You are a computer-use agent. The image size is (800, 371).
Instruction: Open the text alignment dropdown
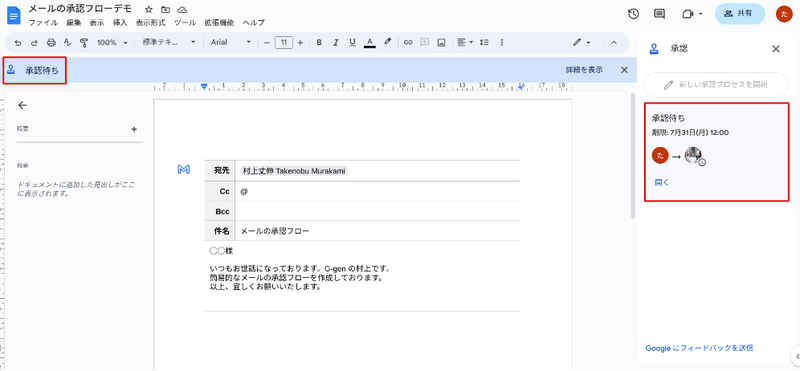464,42
